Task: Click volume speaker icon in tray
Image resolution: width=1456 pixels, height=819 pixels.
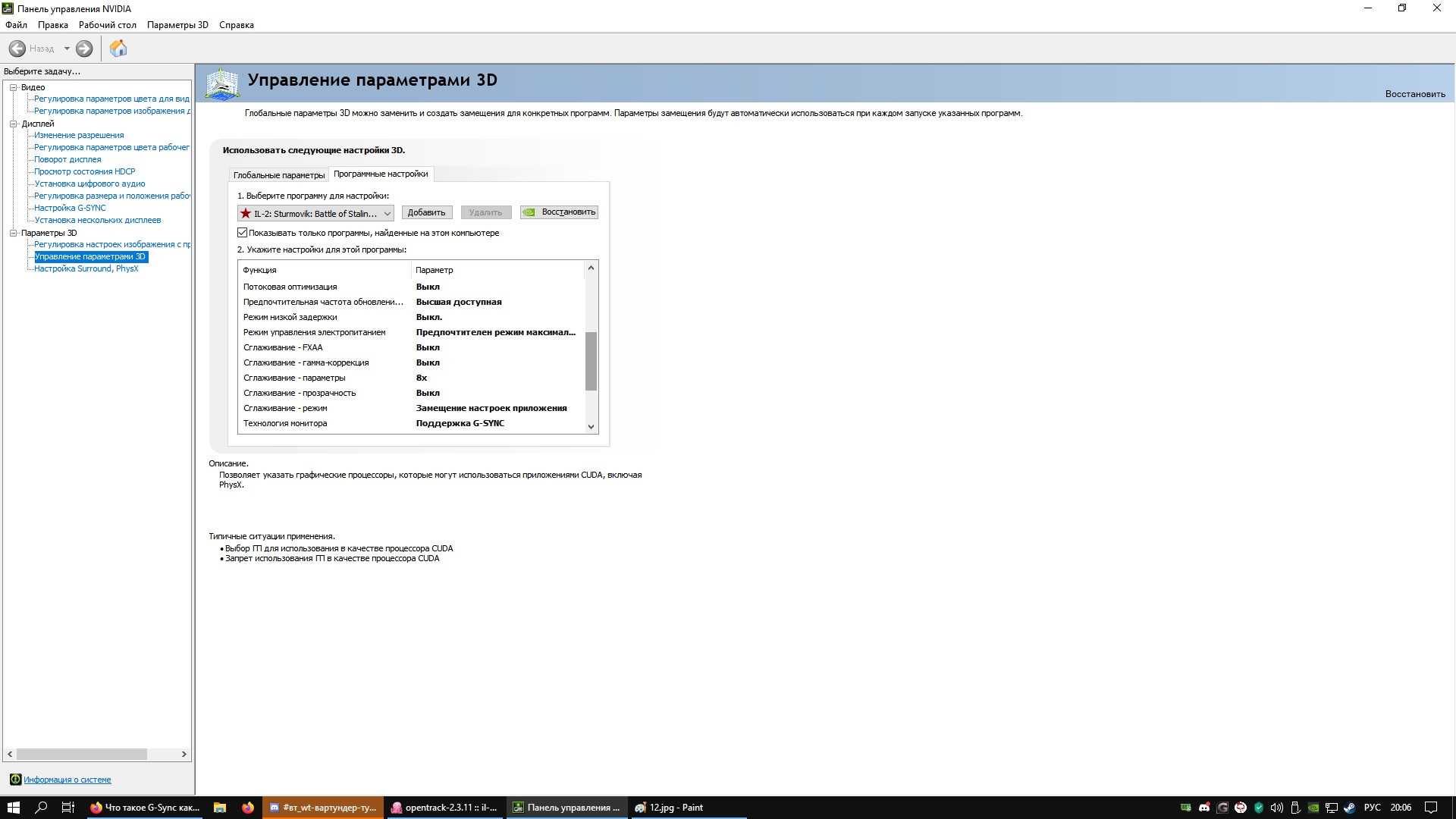Action: pyautogui.click(x=1277, y=808)
